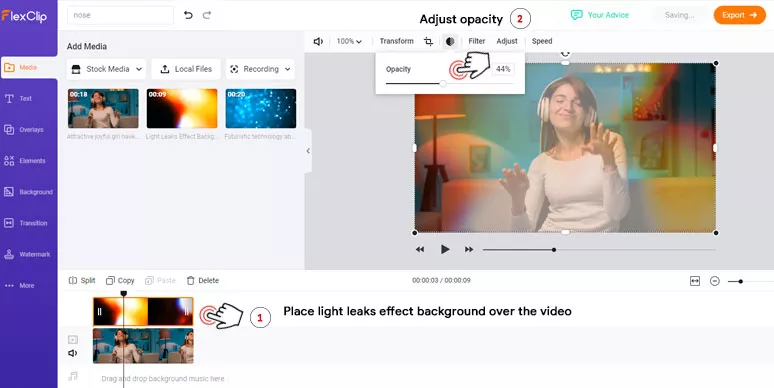Click the bottom-left preview resize handle
The width and height of the screenshot is (774, 388).
pos(415,233)
